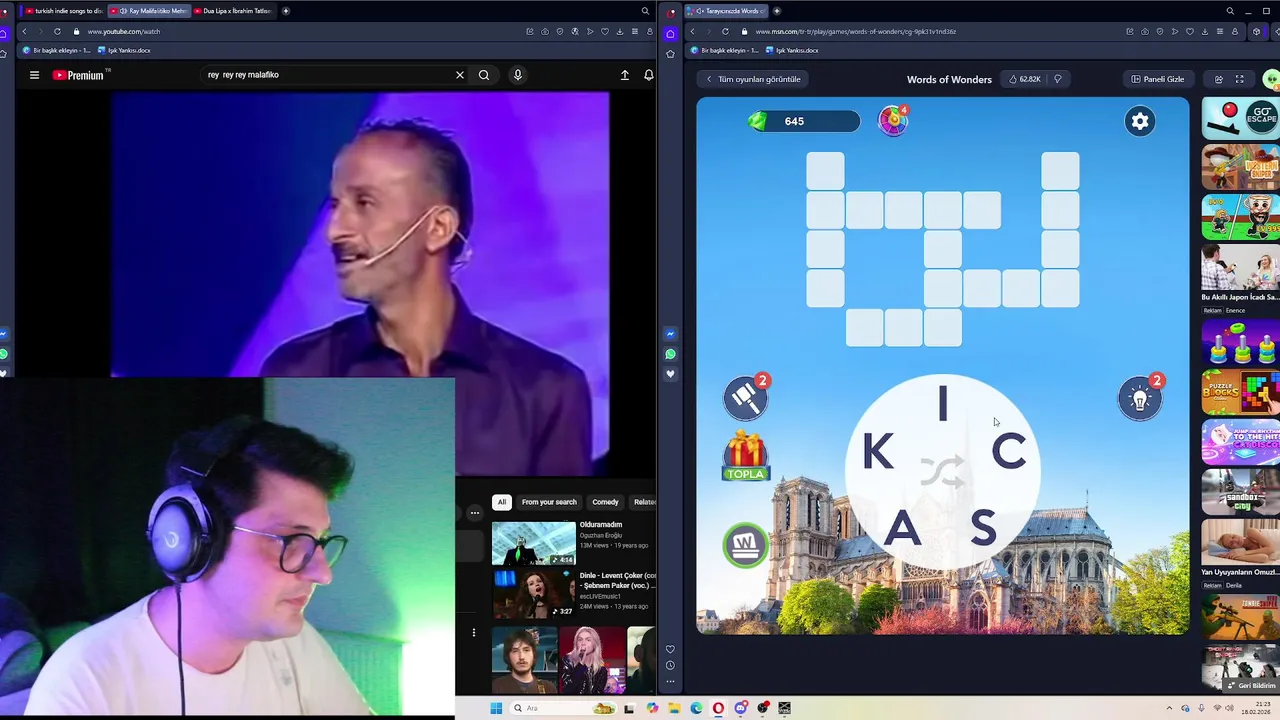
Task: Hide the side panel with Paneli Gizle
Action: [x=1157, y=79]
